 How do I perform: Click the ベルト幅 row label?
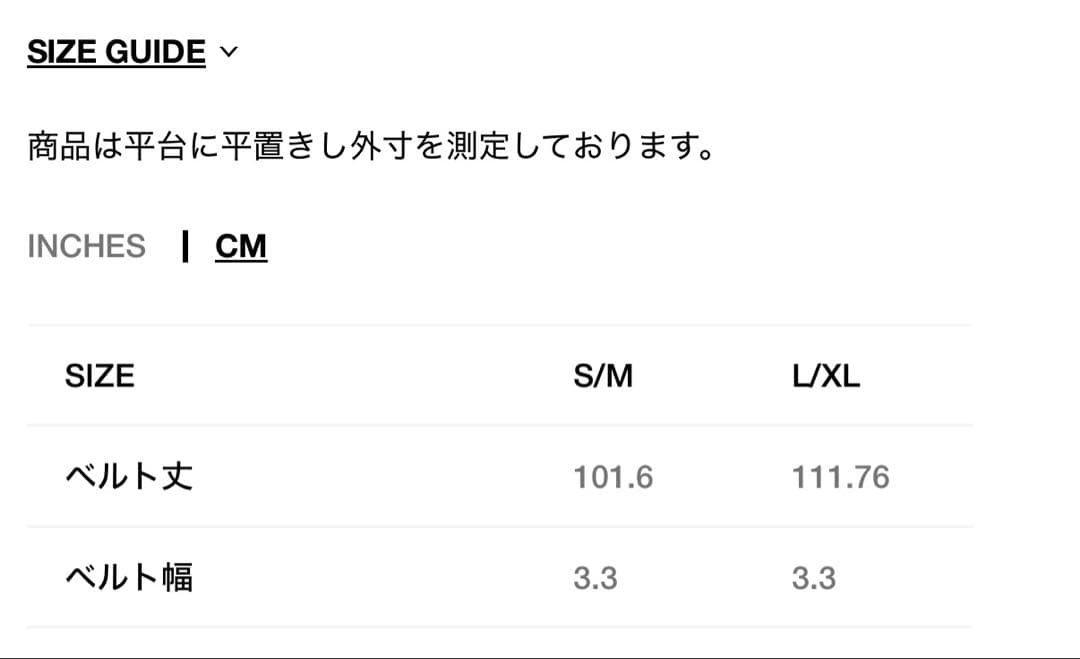coord(128,577)
